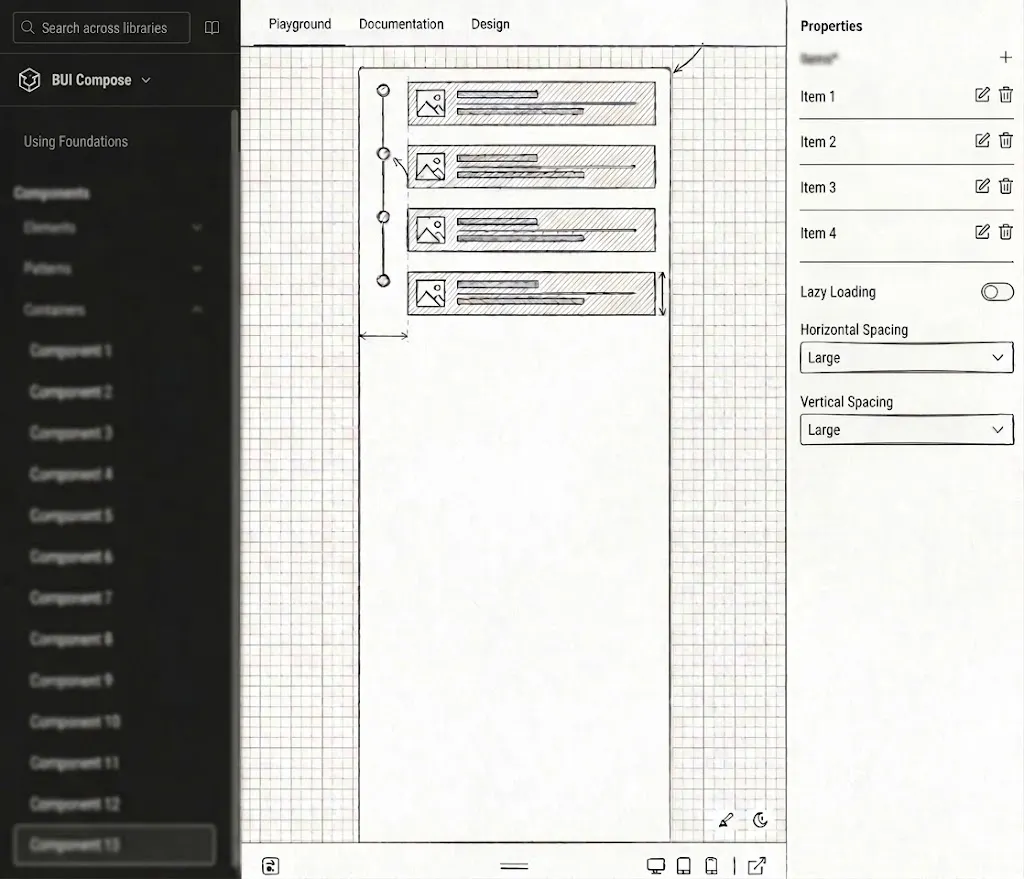Open Component 11 in sidebar
Image resolution: width=1024 pixels, height=879 pixels.
(x=74, y=763)
